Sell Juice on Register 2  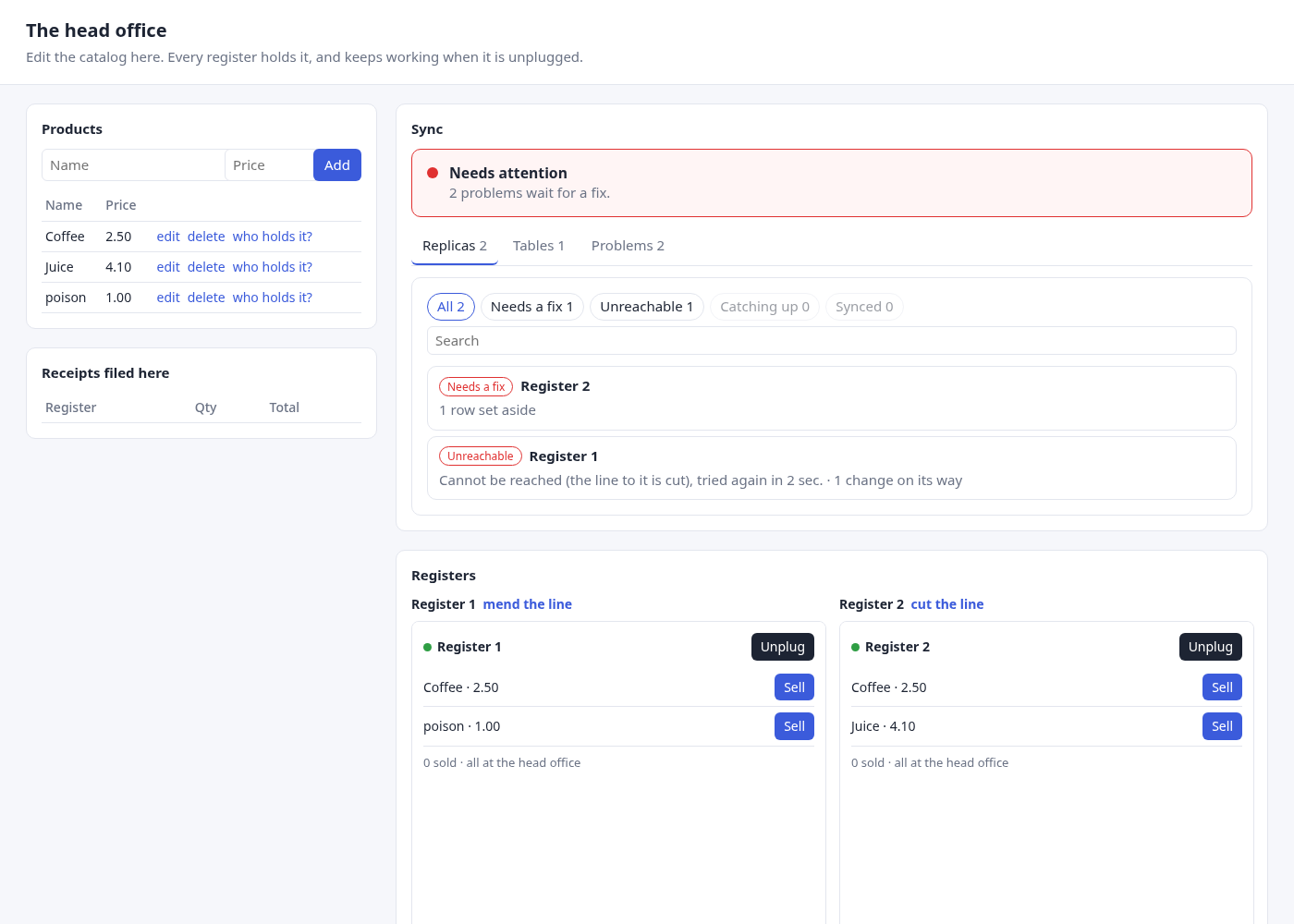1222,726
